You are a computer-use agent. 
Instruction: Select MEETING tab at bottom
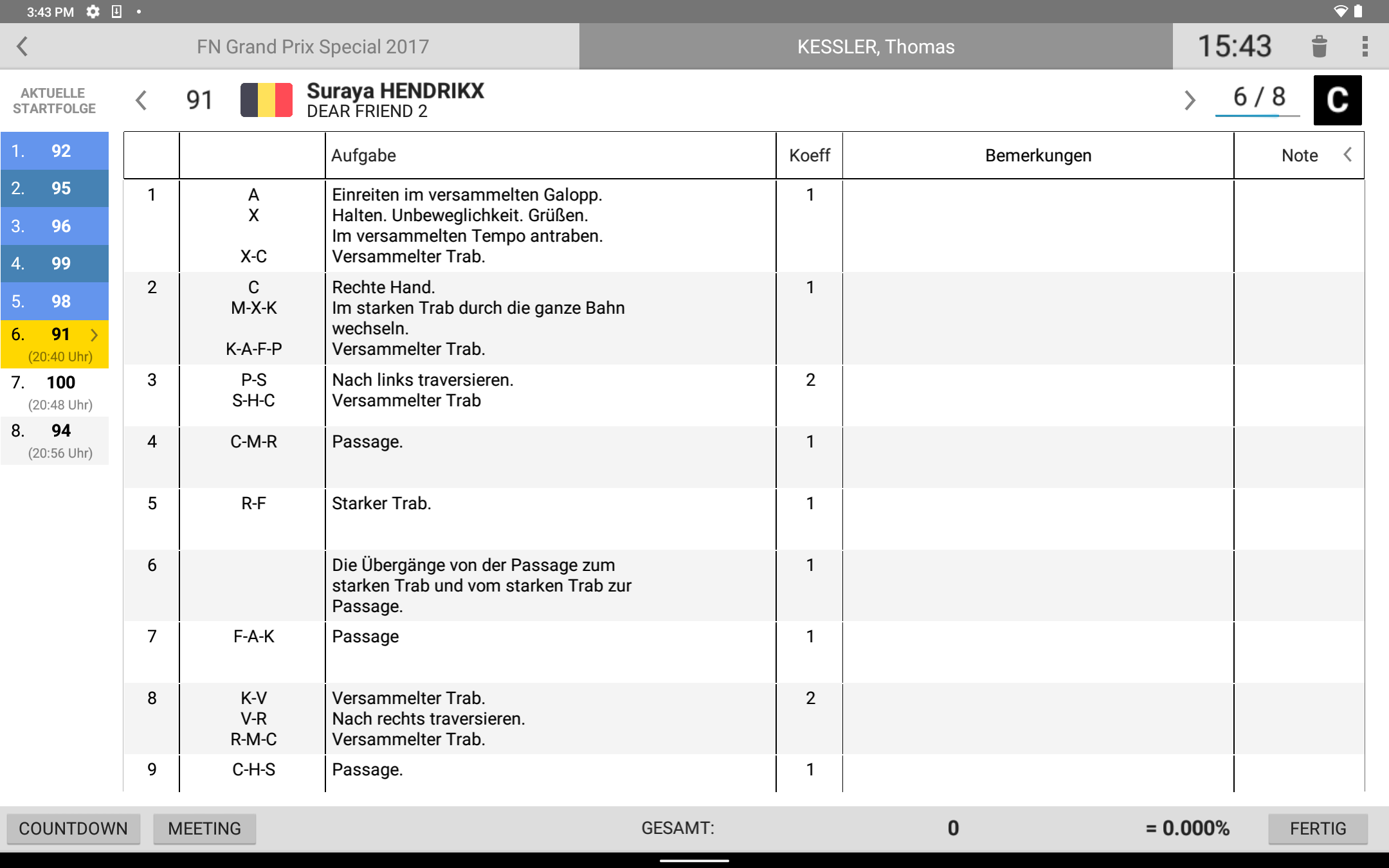click(204, 827)
